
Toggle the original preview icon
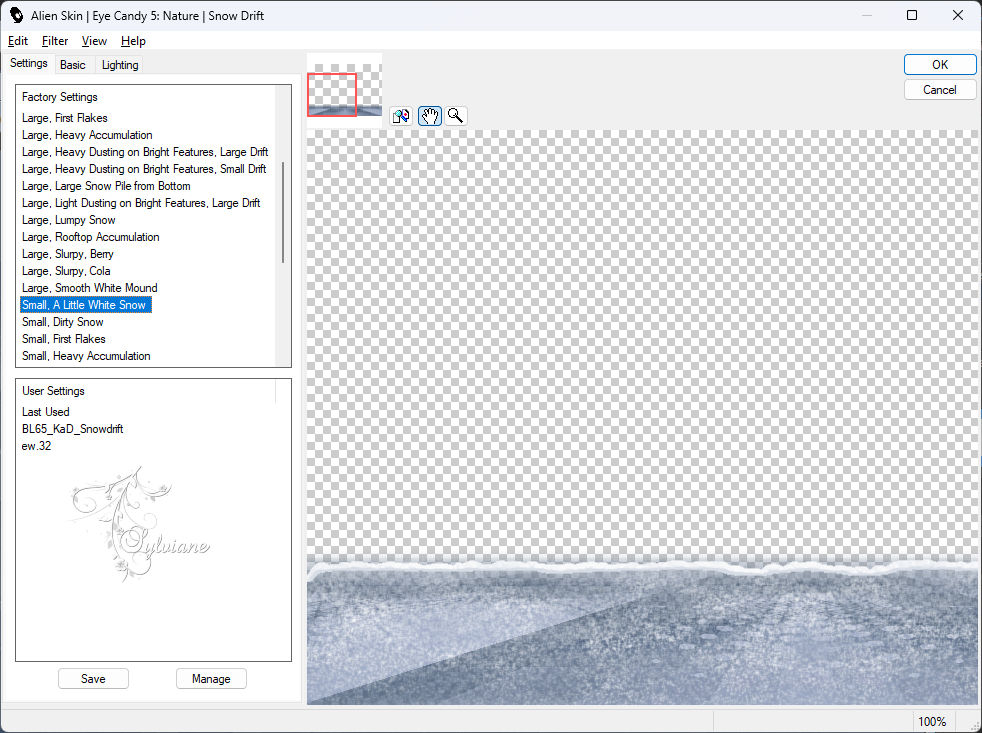click(401, 116)
